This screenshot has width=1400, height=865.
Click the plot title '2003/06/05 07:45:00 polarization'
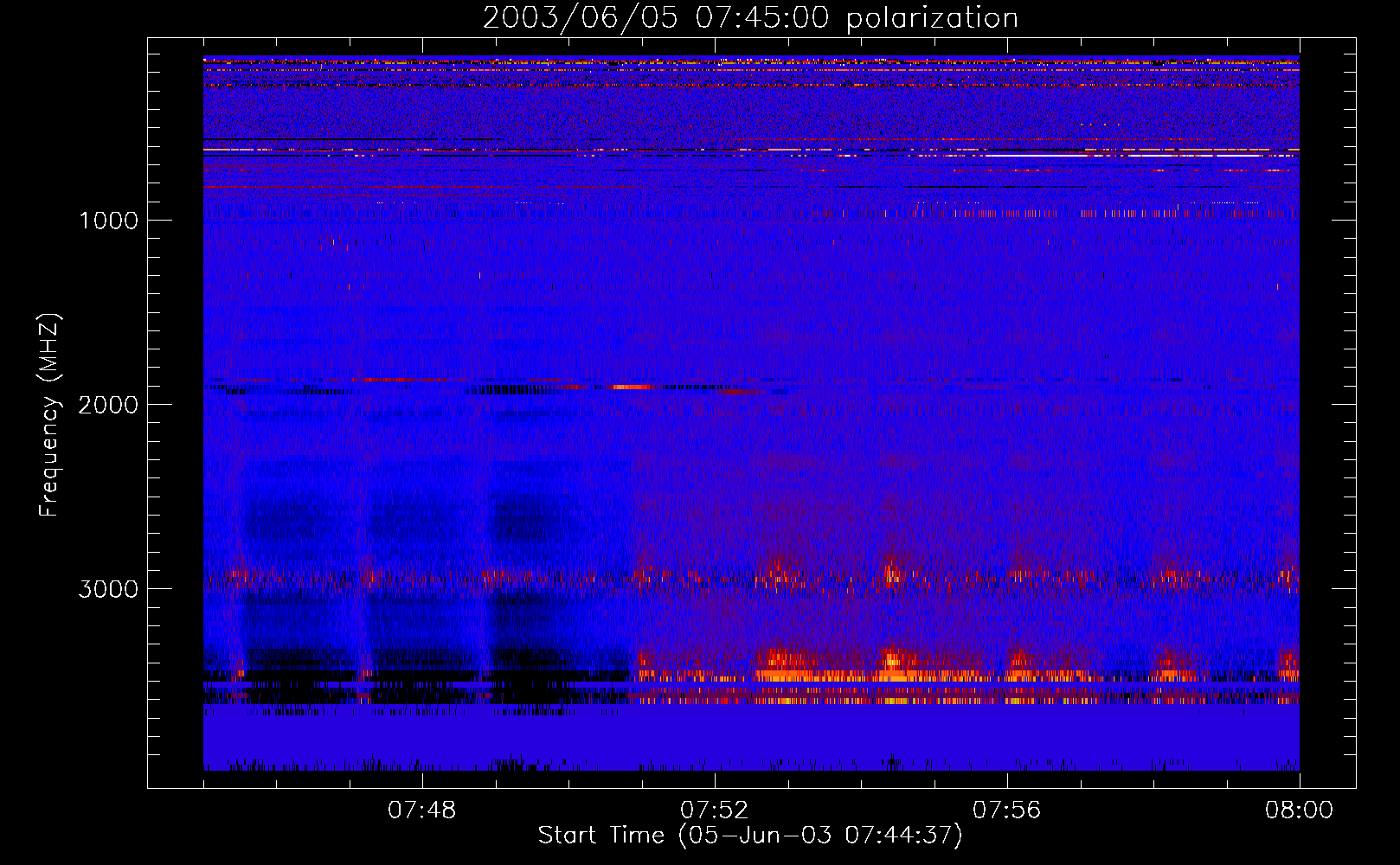tap(750, 18)
